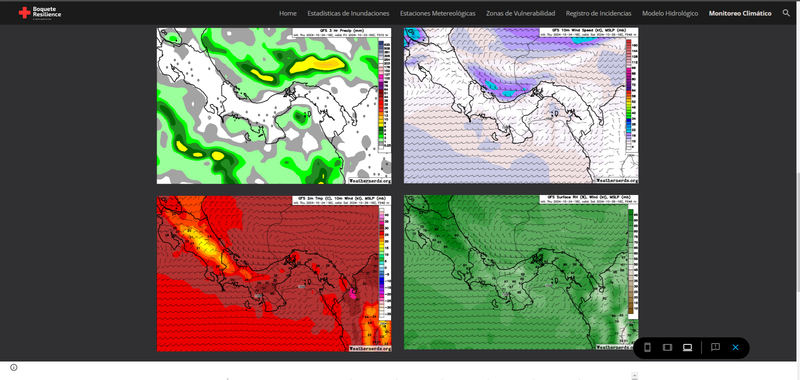The image size is (800, 380).
Task: View the GFS temperature map
Action: point(274,273)
